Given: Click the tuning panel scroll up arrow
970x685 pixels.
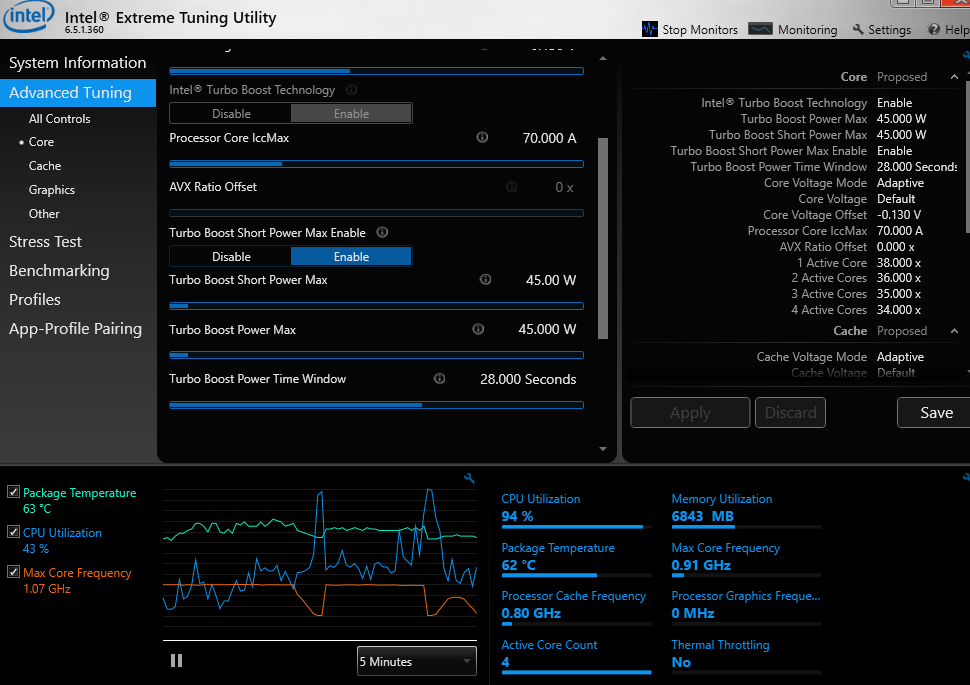Looking at the screenshot, I should click(x=603, y=58).
